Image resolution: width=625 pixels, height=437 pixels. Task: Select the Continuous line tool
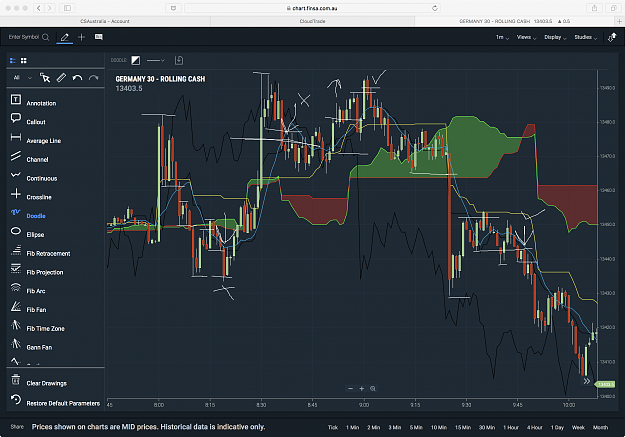pos(33,177)
